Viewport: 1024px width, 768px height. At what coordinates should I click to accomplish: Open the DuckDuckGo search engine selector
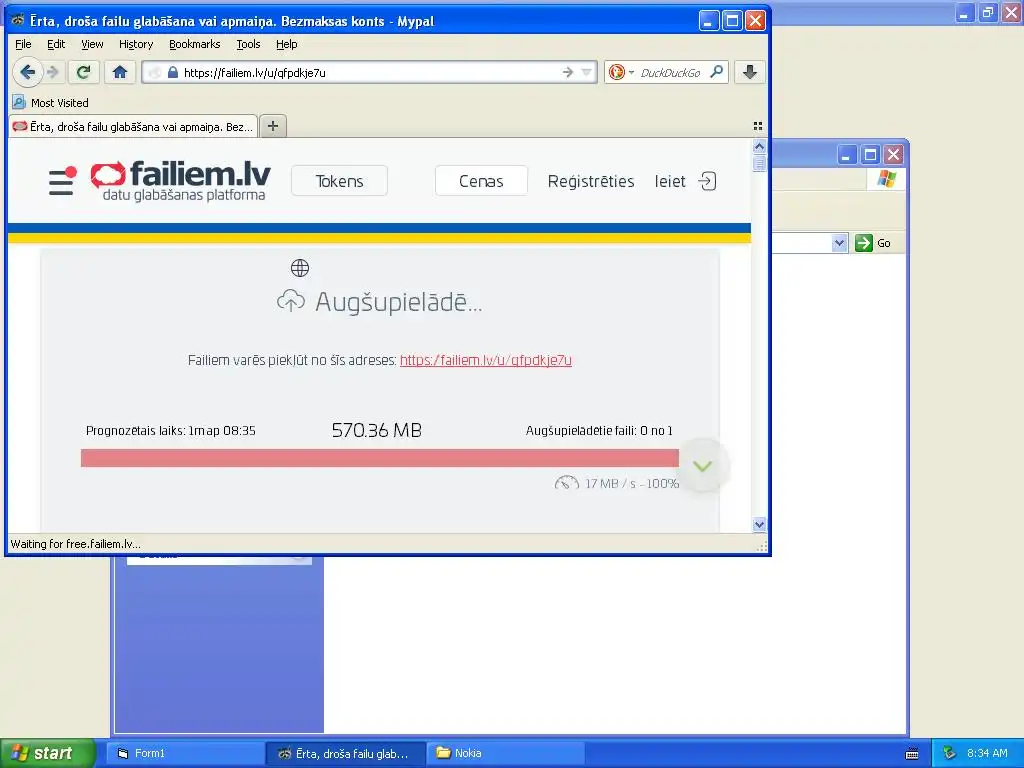pyautogui.click(x=621, y=72)
